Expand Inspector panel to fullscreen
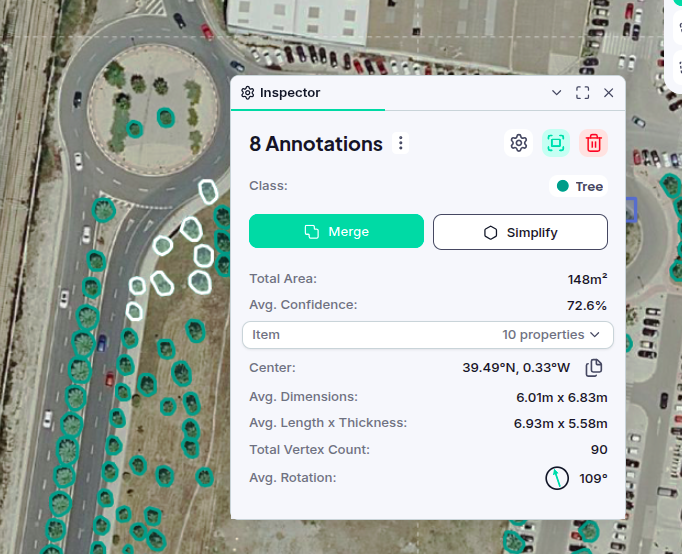The height and width of the screenshot is (554, 682). click(x=582, y=93)
